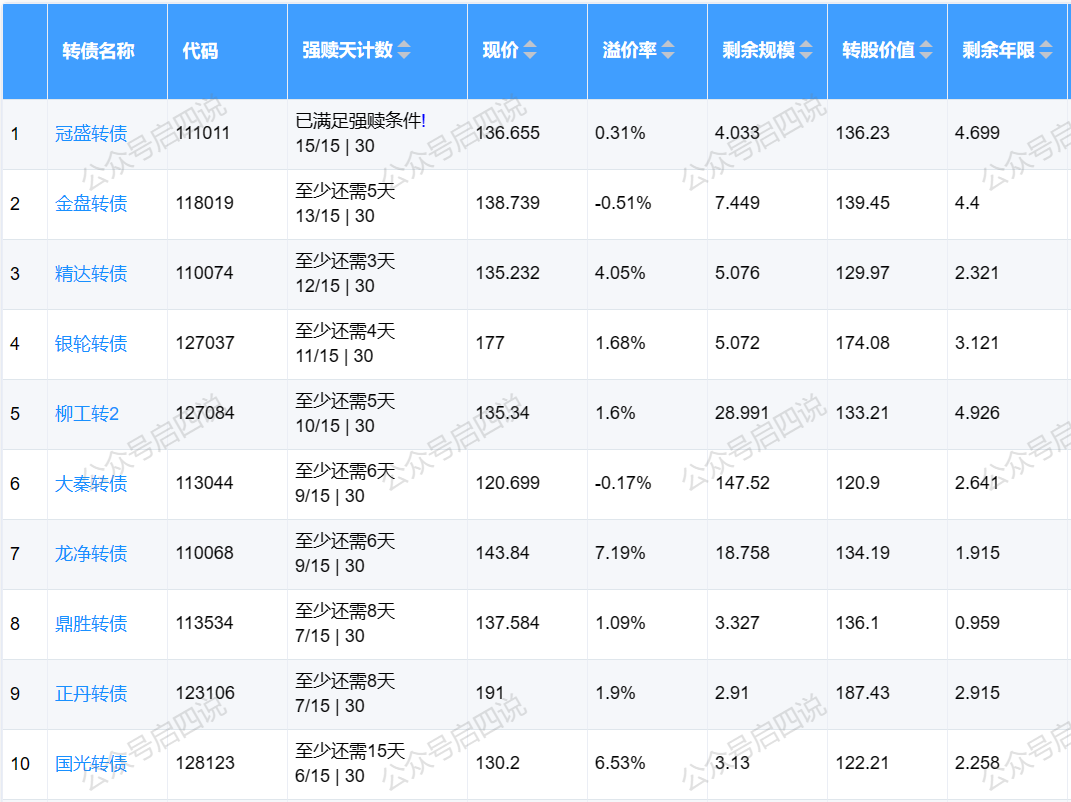Click the sort arrows beside 现价
1071x802 pixels.
click(530, 51)
